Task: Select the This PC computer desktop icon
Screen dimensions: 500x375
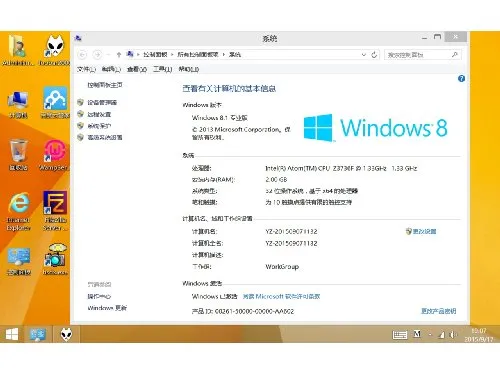Action: pos(18,104)
